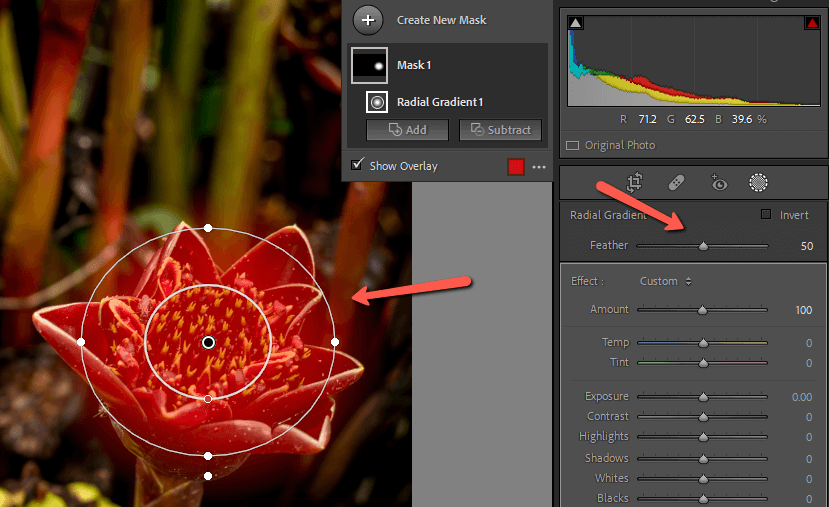Viewport: 829px width, 507px height.
Task: Click the Exposure value 0.00
Action: [x=802, y=397]
